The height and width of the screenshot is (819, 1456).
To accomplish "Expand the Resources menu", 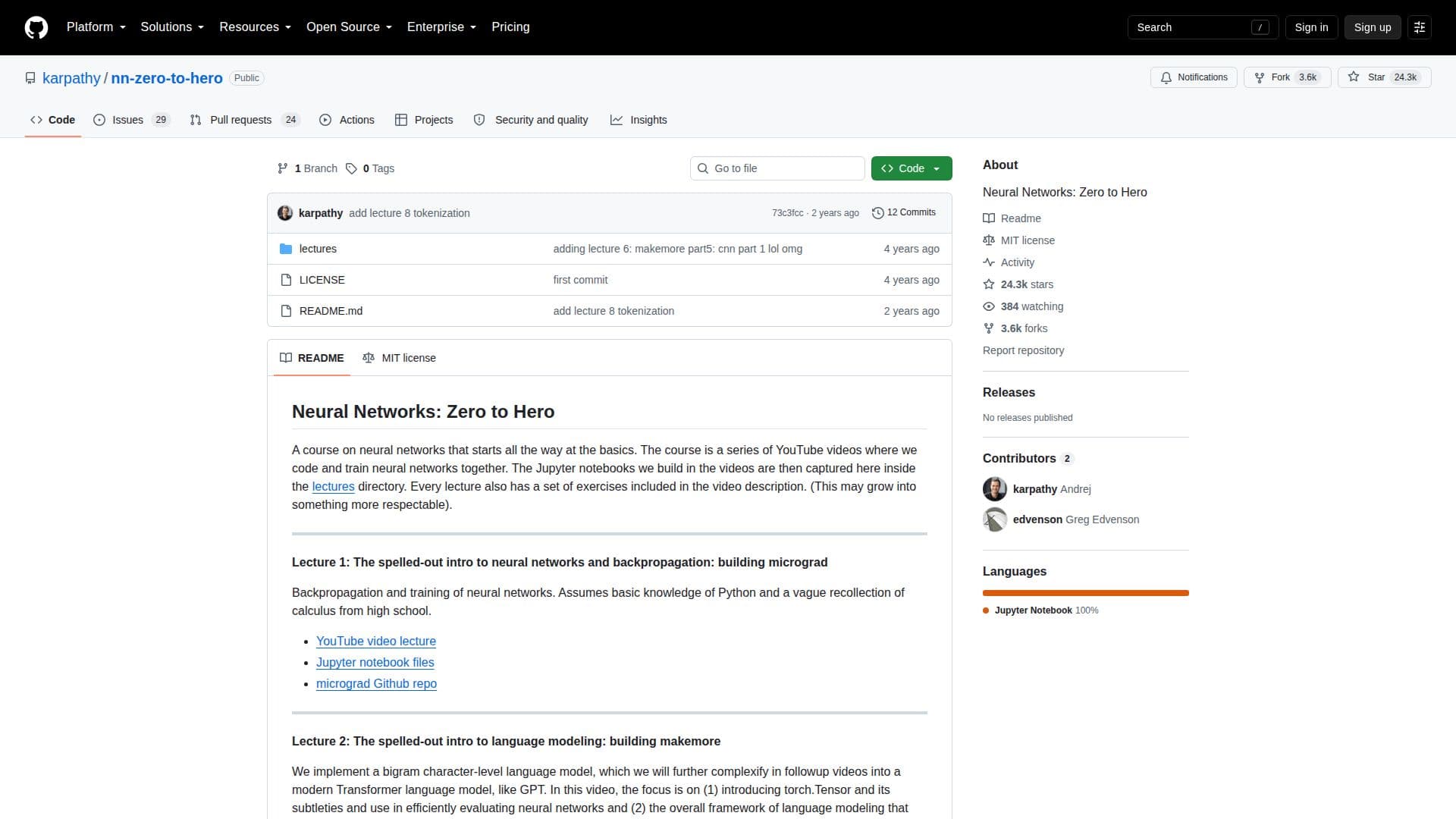I will 255,27.
